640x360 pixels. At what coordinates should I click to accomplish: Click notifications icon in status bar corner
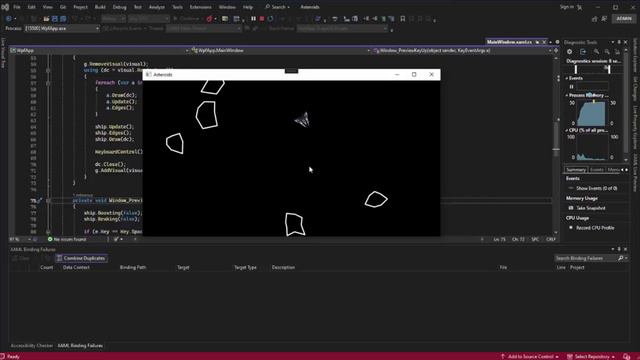pyautogui.click(x=627, y=357)
